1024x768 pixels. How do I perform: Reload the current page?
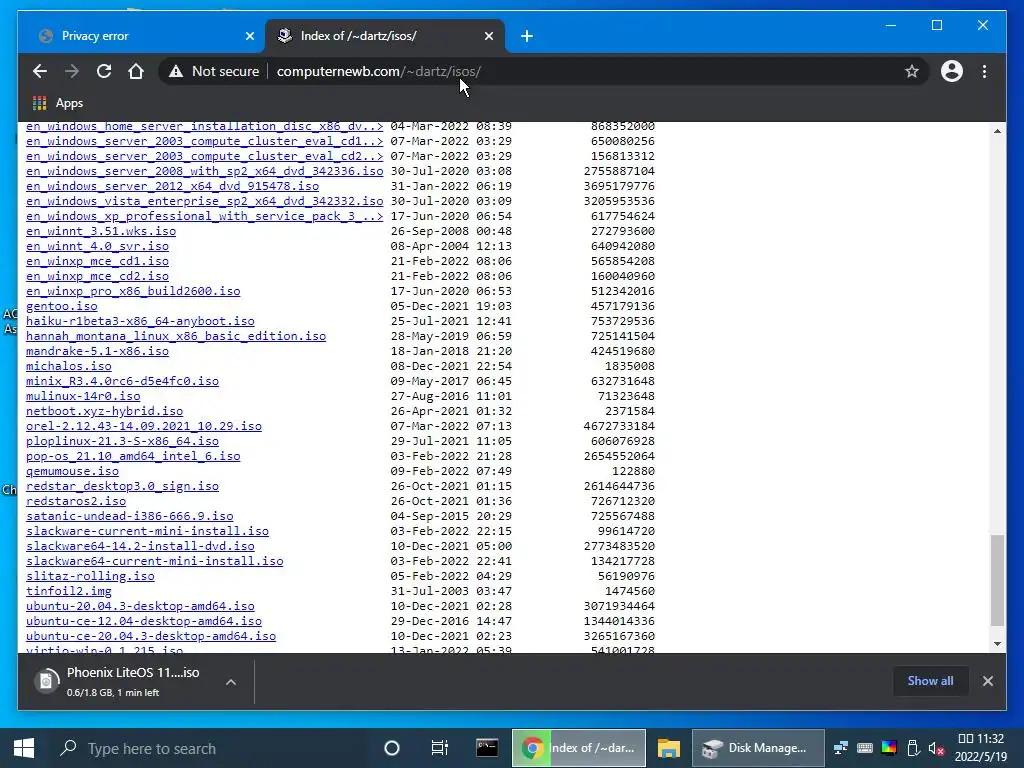pyautogui.click(x=104, y=71)
